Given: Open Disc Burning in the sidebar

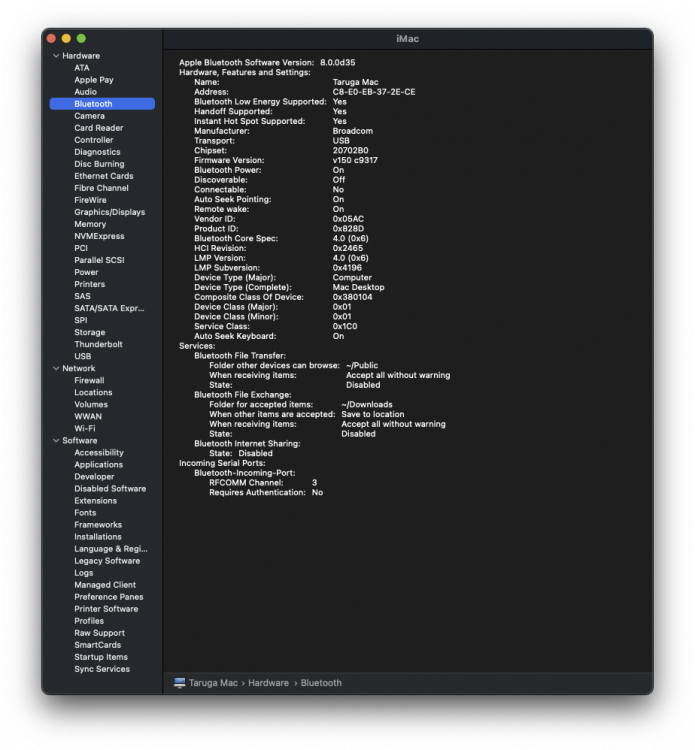Looking at the screenshot, I should pos(99,164).
